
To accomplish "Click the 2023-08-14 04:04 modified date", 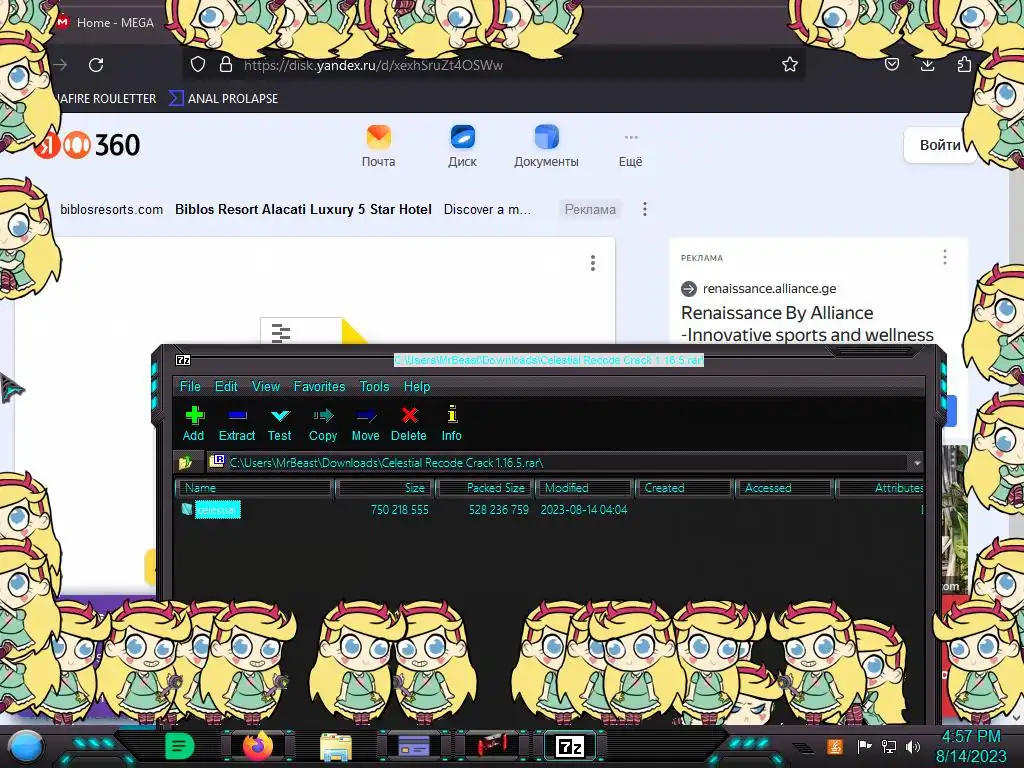I will (x=584, y=509).
